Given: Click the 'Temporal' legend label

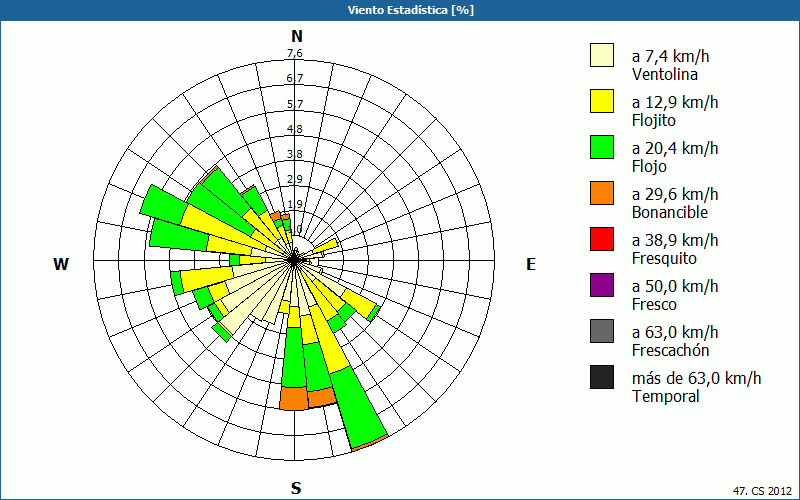Looking at the screenshot, I should pos(665,396).
